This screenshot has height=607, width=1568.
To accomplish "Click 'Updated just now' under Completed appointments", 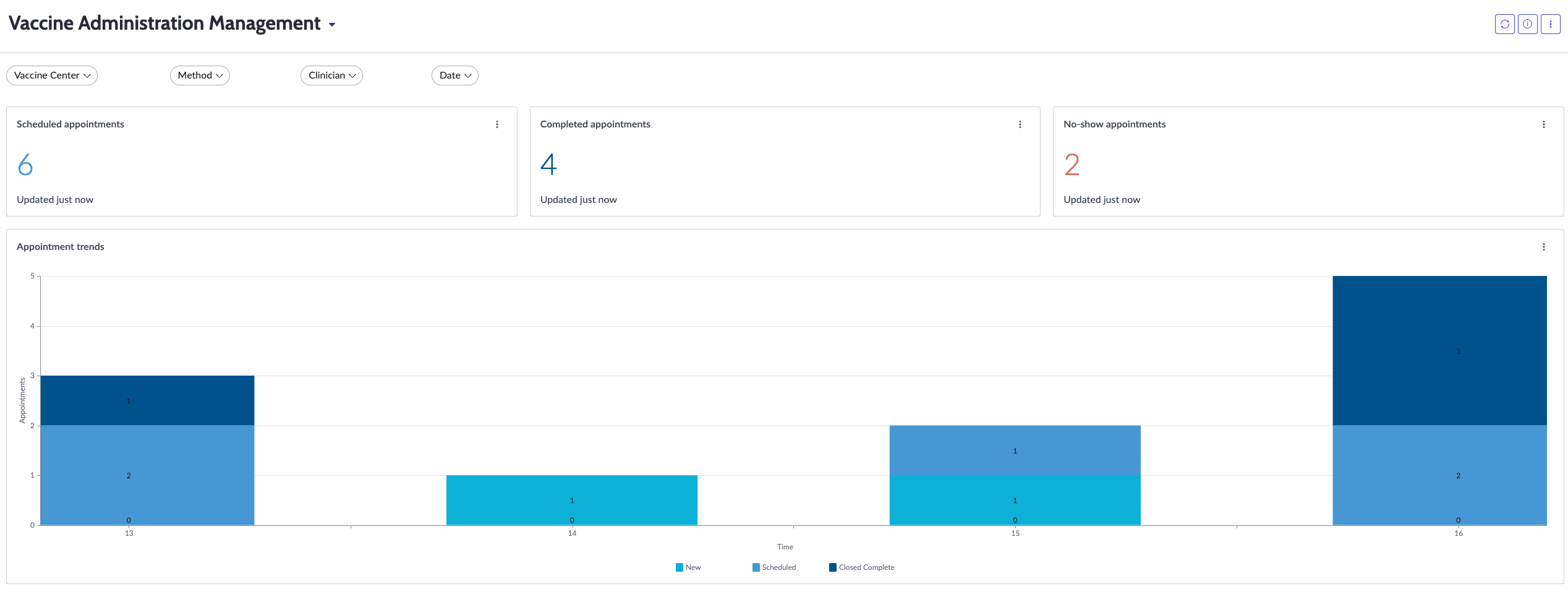I will (x=579, y=200).
